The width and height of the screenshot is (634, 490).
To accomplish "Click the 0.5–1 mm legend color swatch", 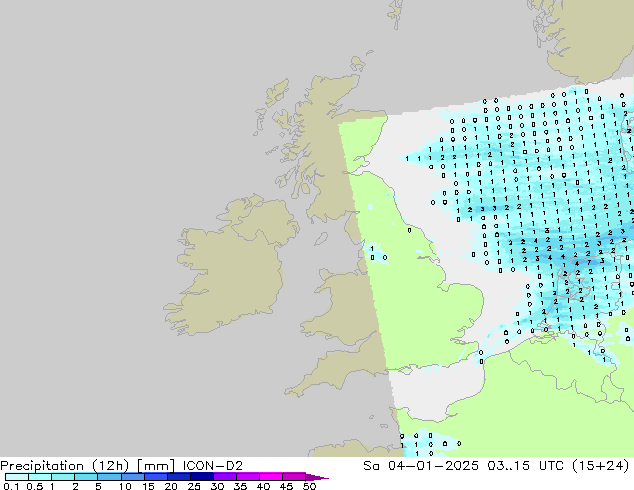I will (40, 477).
